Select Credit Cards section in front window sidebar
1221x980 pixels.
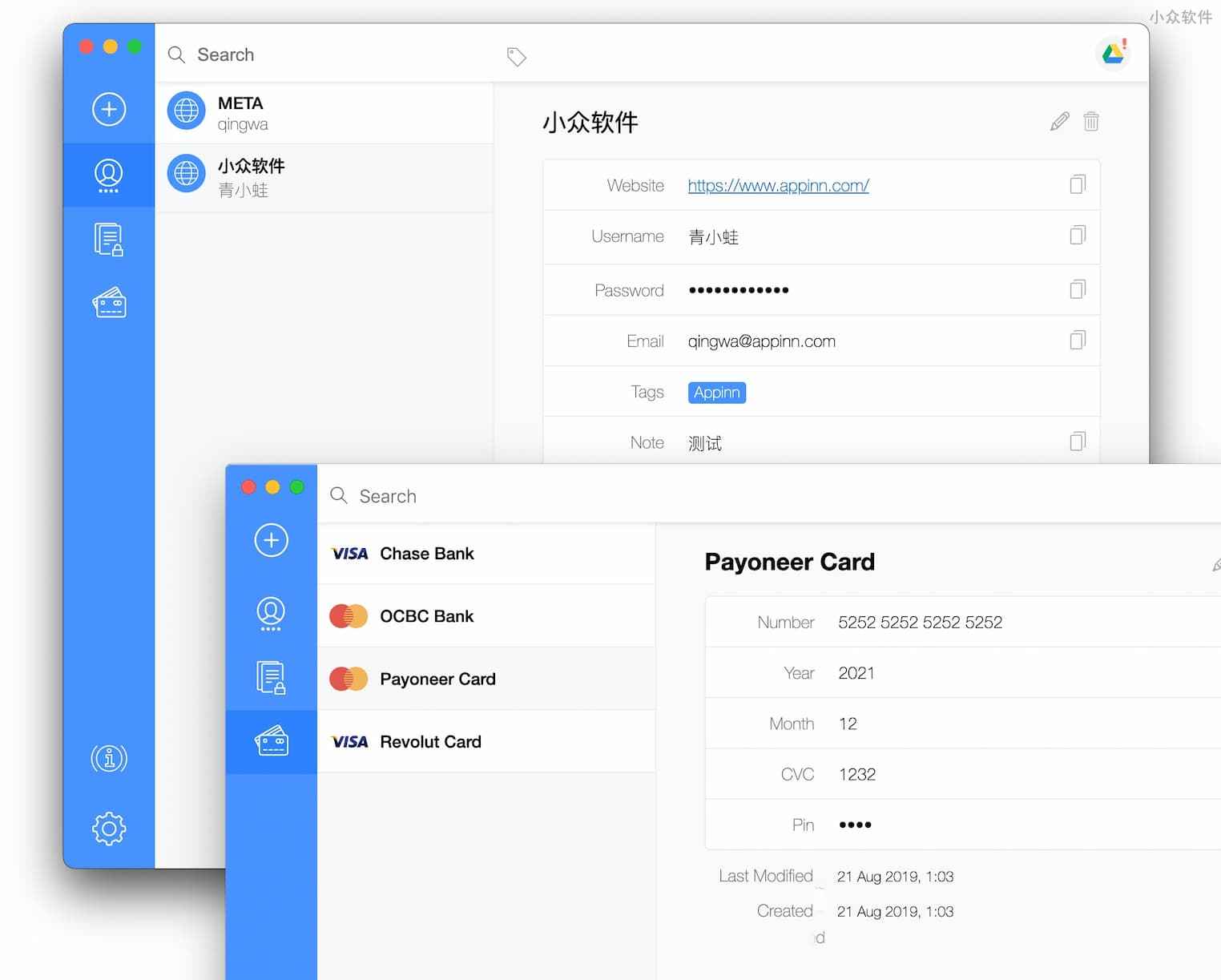[272, 741]
